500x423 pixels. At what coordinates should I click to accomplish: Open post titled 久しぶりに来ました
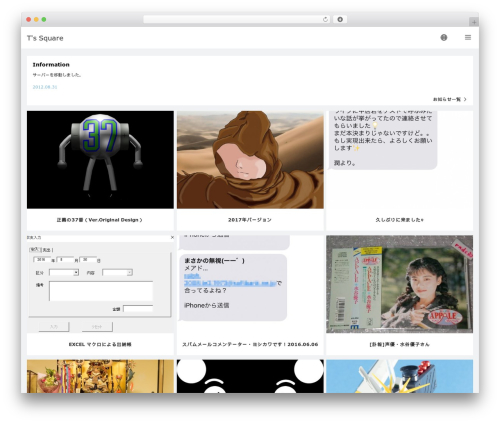pos(399,220)
